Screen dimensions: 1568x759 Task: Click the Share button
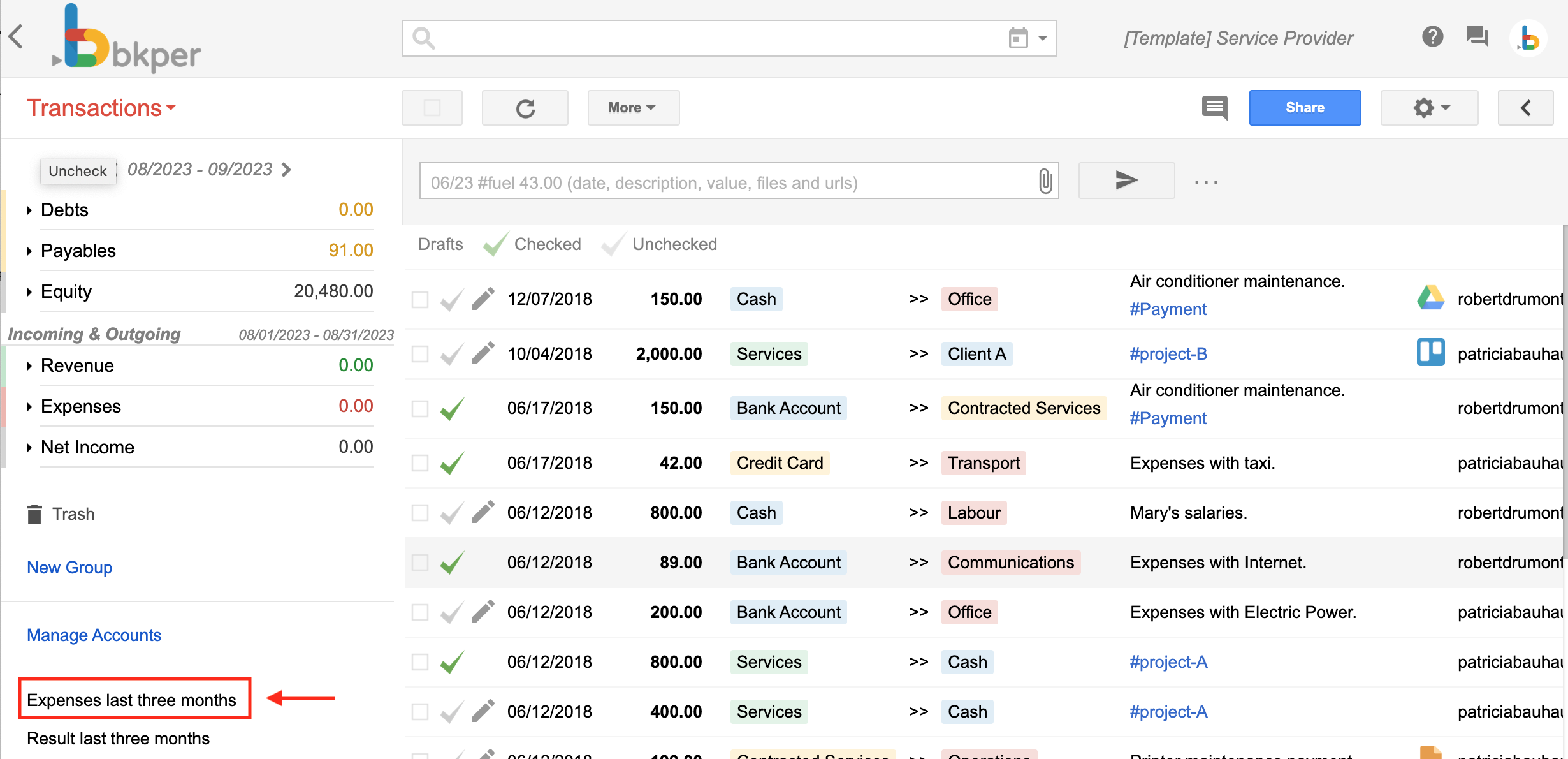(1304, 107)
